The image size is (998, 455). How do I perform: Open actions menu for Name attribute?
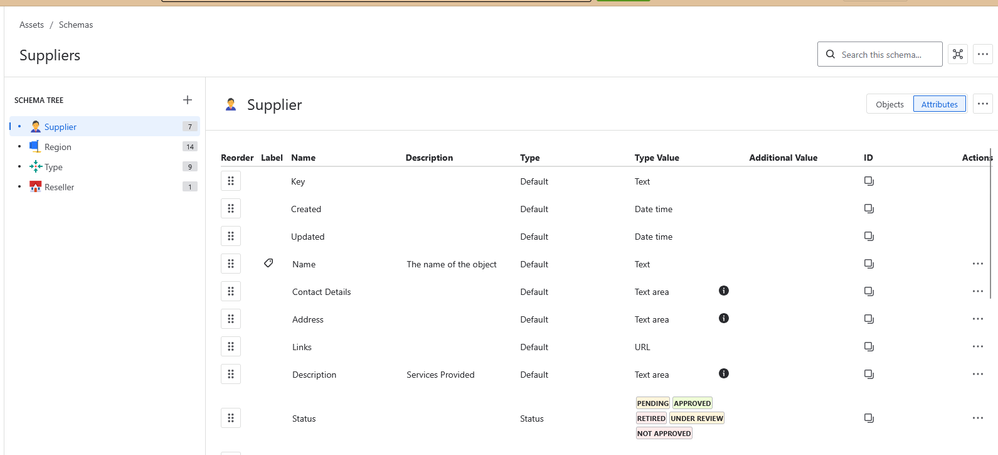click(978, 263)
